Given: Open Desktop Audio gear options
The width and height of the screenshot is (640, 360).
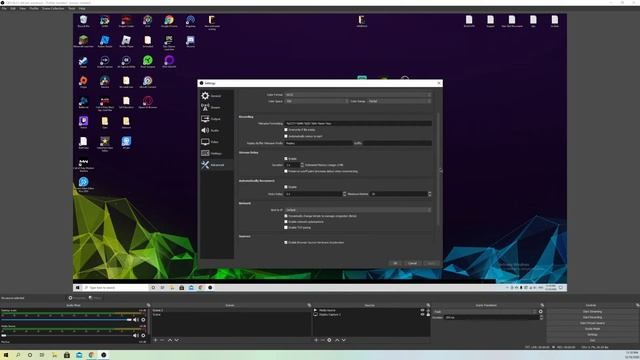Looking at the screenshot, I should (143, 320).
